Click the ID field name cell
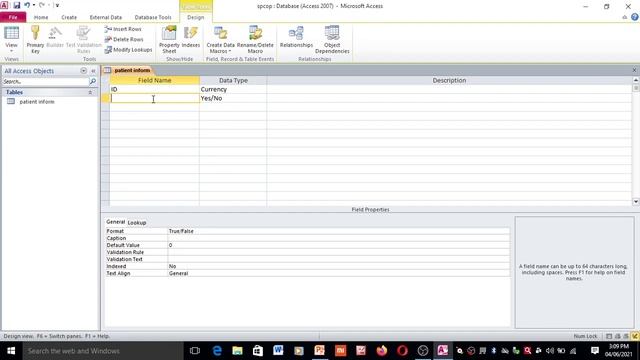Image resolution: width=640 pixels, height=360 pixels. (155, 89)
